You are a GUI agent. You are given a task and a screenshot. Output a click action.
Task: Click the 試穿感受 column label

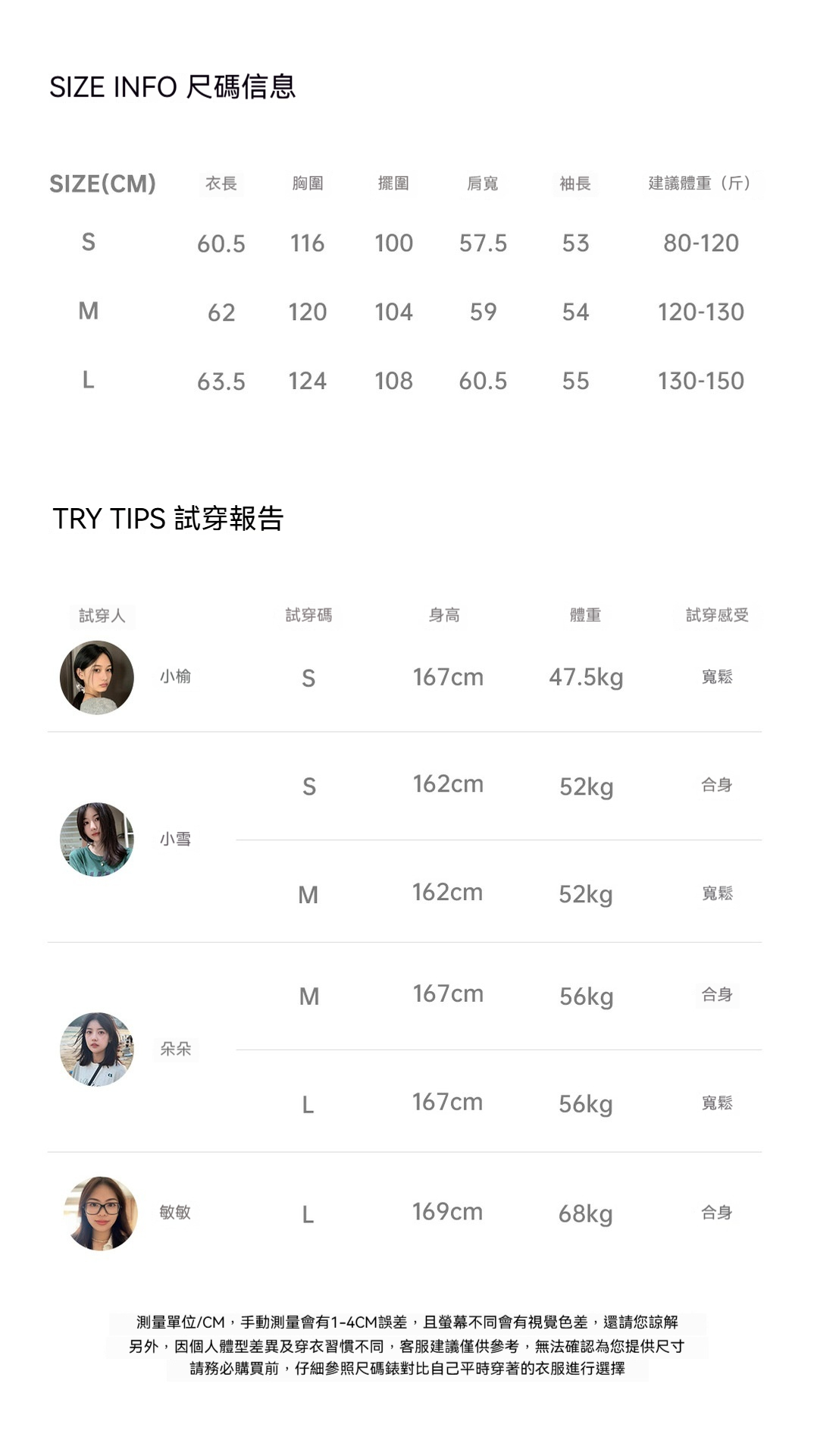click(717, 615)
